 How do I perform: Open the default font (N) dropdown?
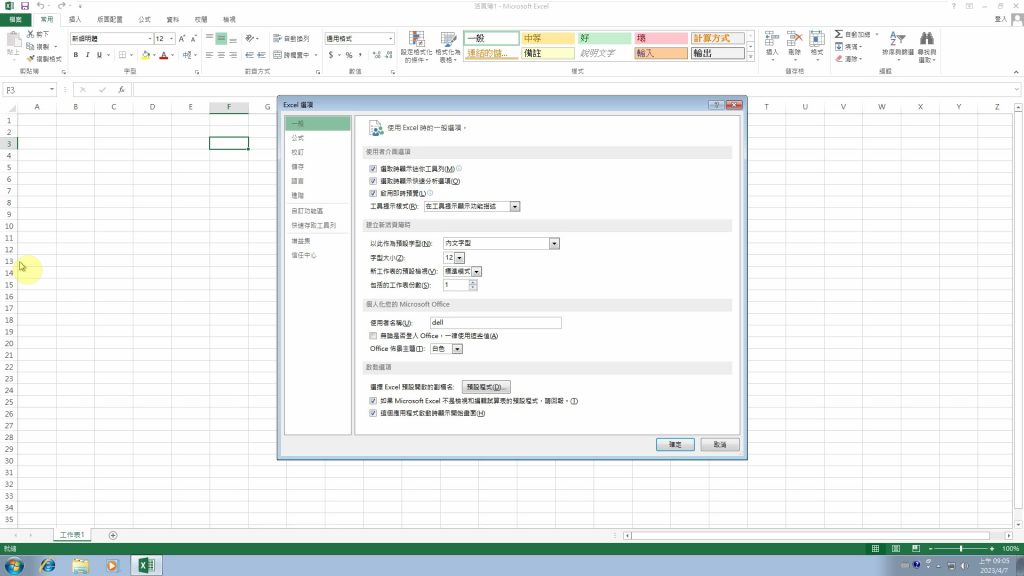pos(554,244)
